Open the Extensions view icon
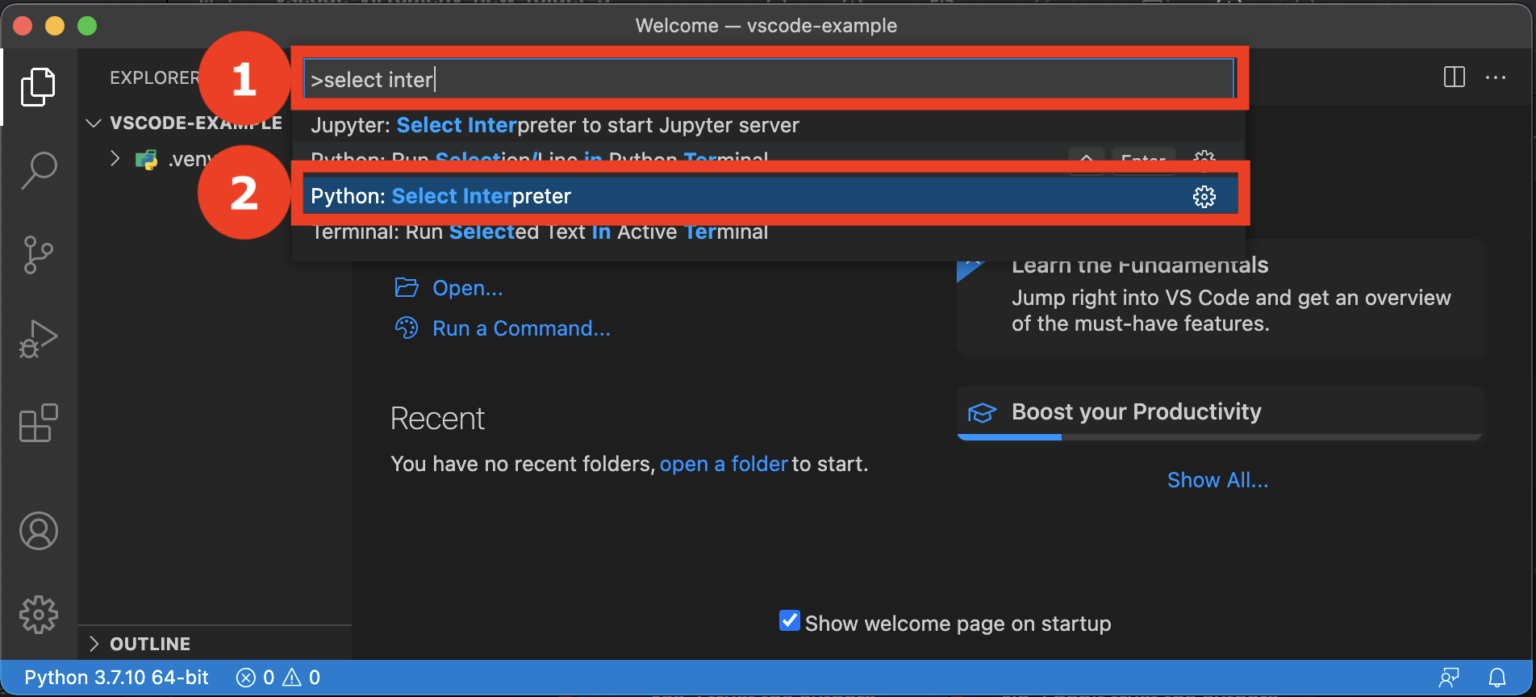Viewport: 1536px width, 697px height. pos(38,423)
